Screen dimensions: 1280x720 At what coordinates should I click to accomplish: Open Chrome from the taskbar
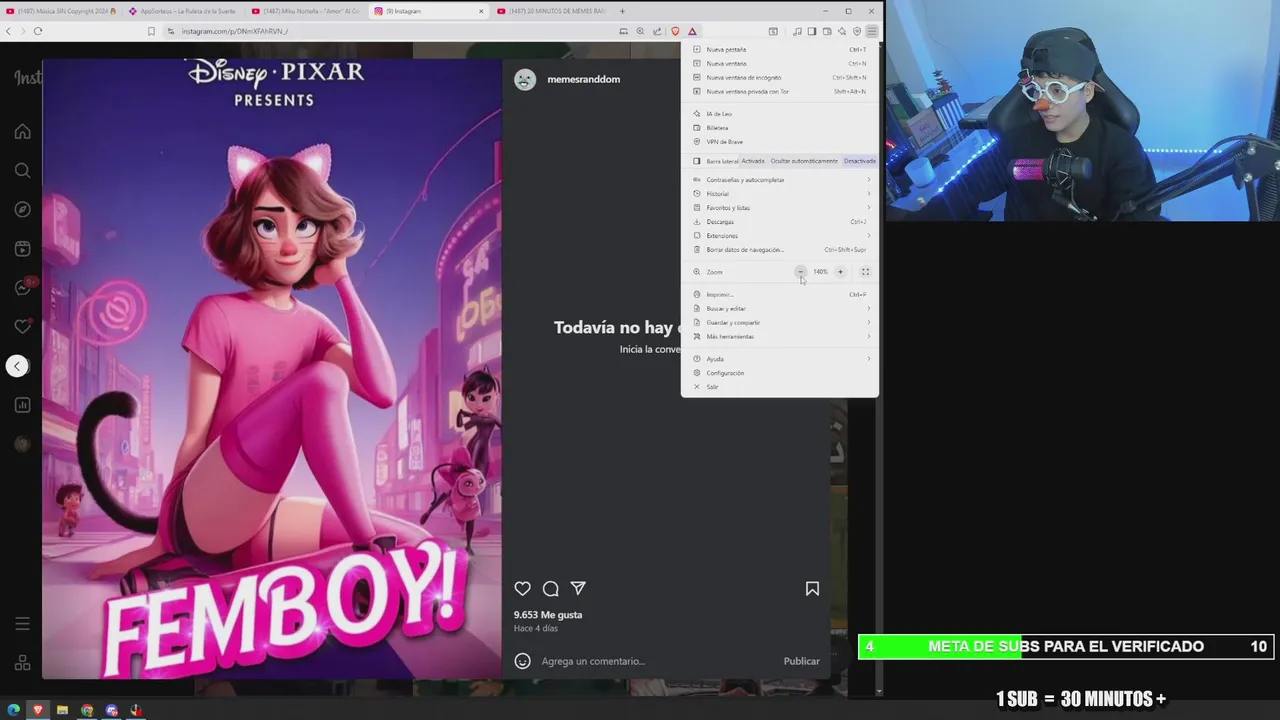[87, 710]
